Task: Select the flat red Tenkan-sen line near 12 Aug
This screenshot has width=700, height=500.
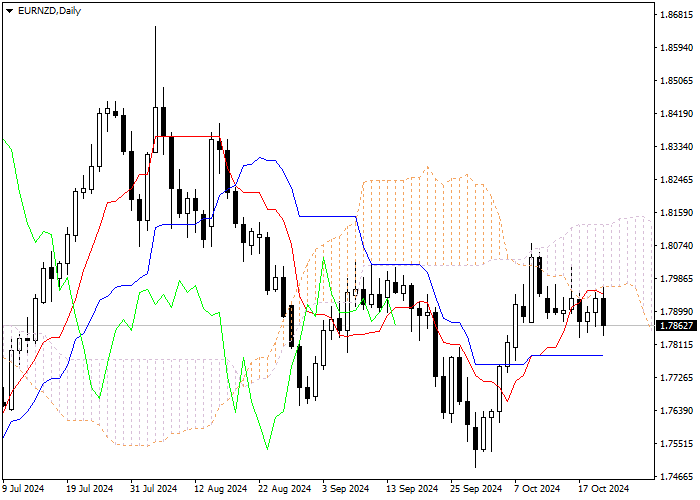Action: coord(188,136)
